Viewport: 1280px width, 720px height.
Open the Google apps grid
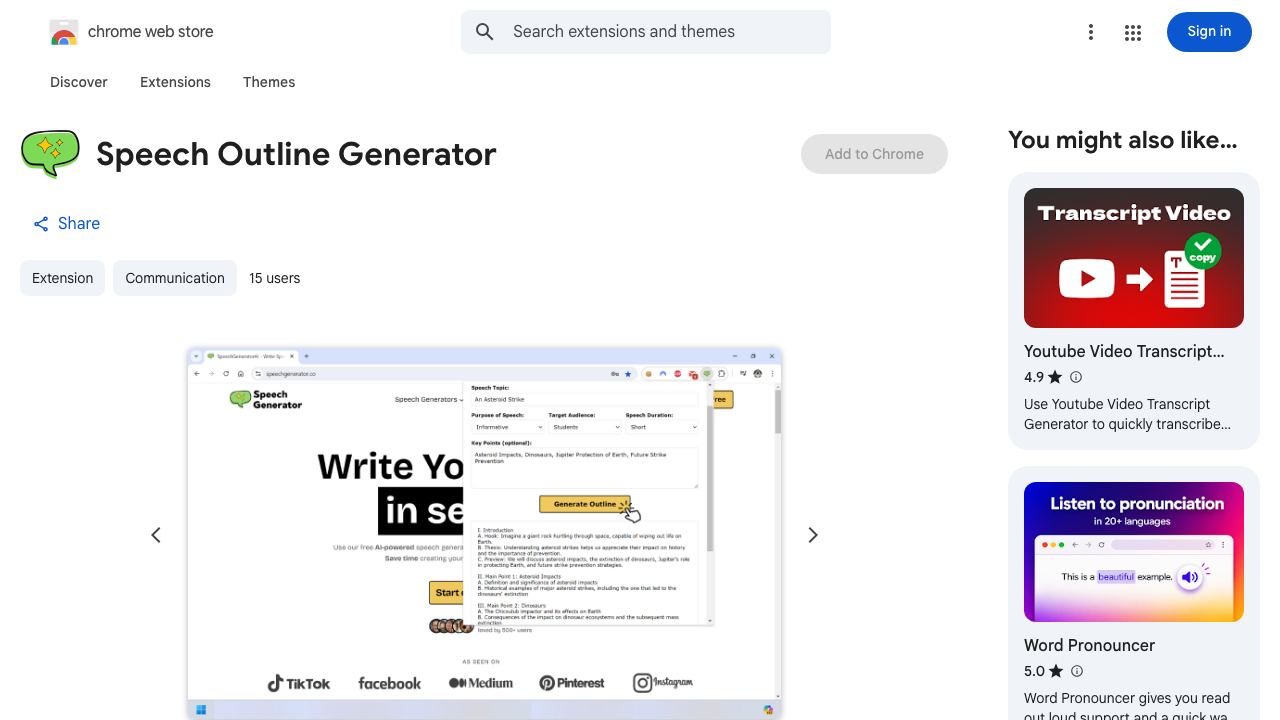point(1133,32)
